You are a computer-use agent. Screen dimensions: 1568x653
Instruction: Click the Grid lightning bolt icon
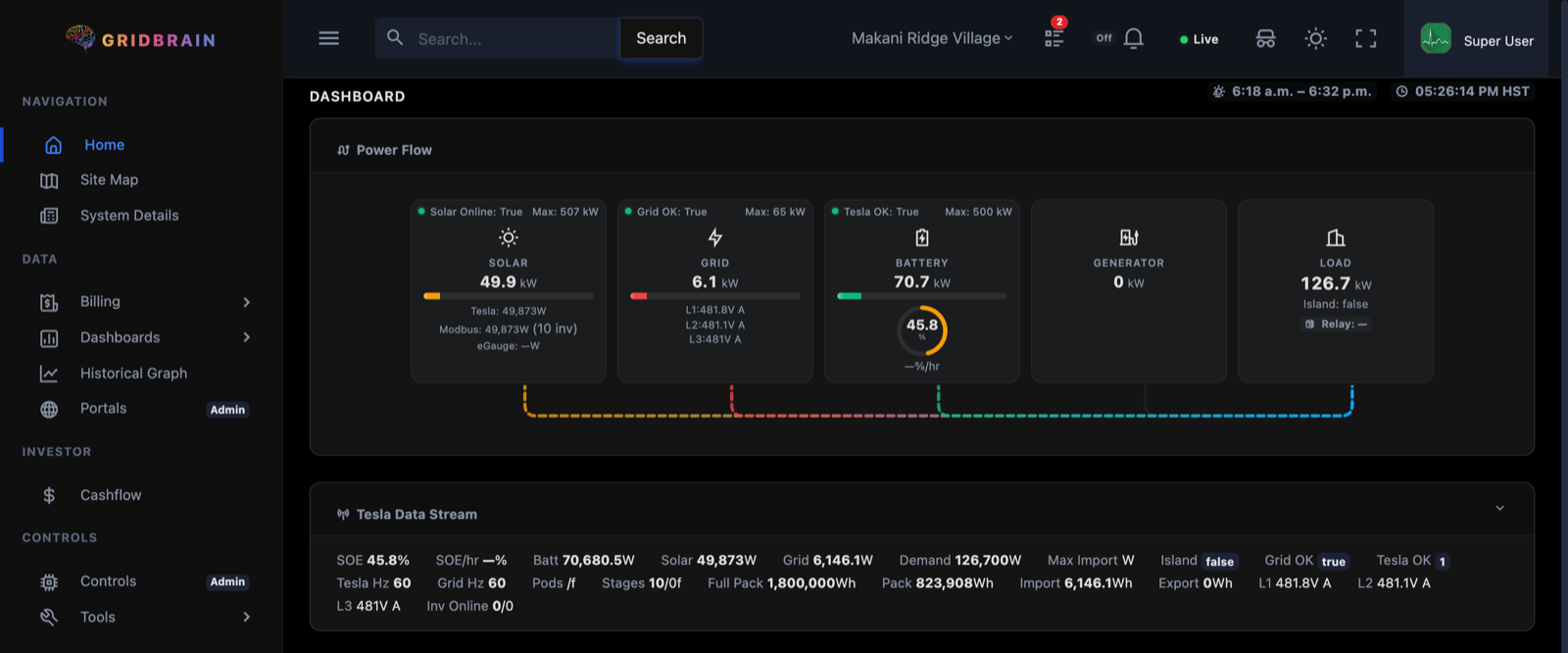[x=715, y=237]
